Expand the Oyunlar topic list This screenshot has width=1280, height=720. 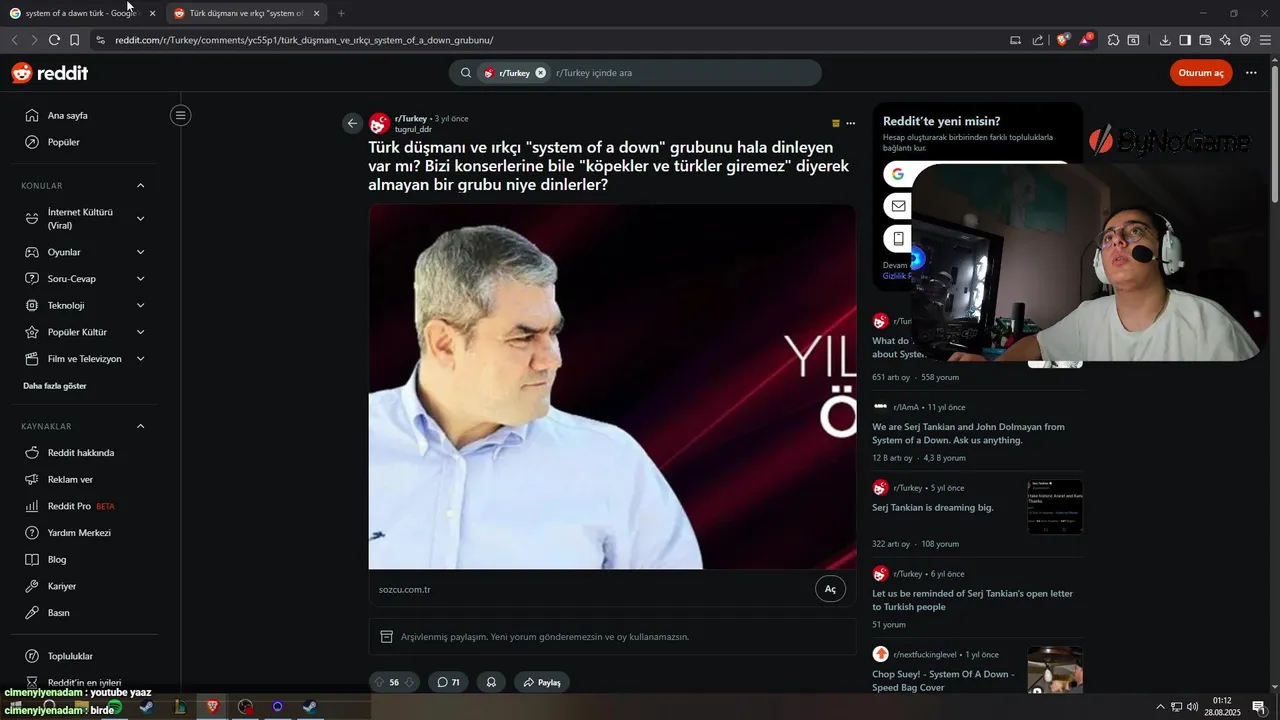[x=141, y=252]
